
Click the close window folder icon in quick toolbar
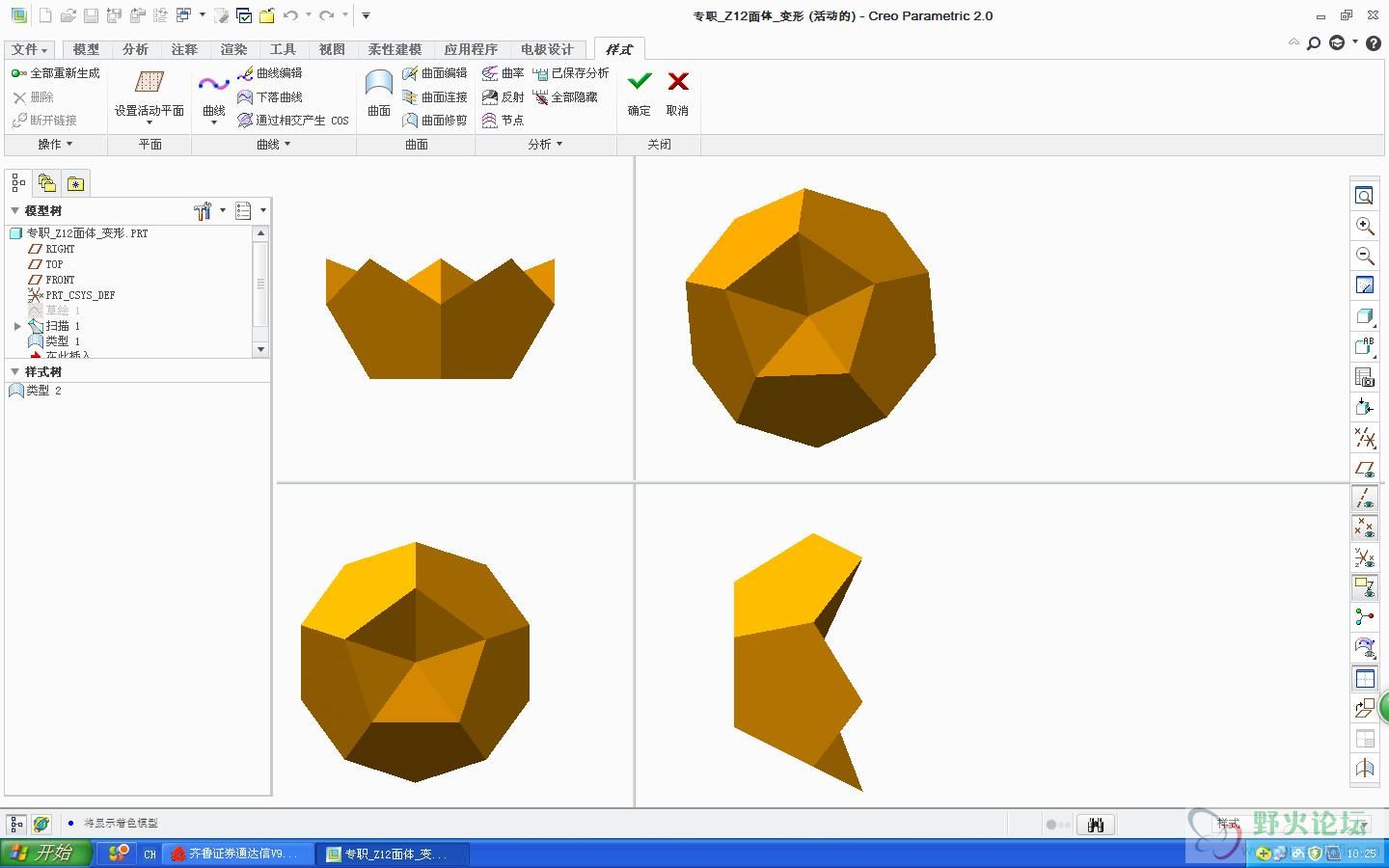tap(267, 15)
